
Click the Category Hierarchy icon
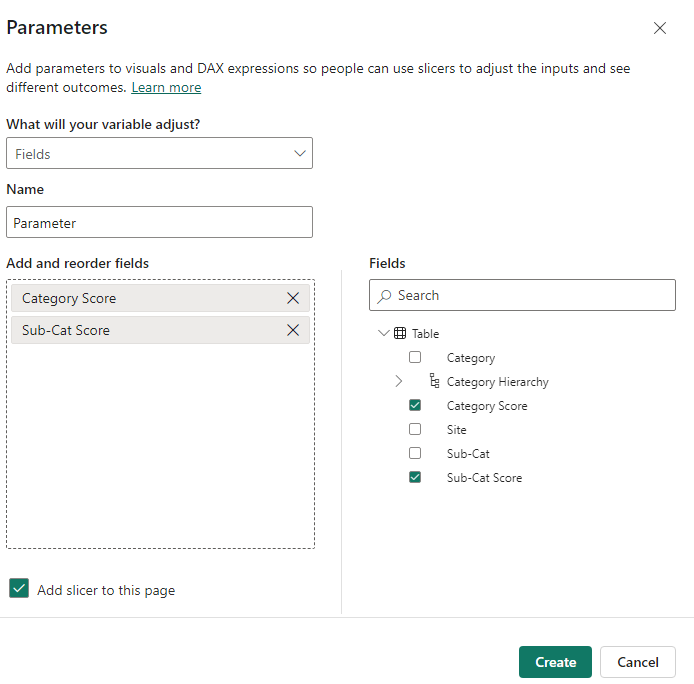[x=435, y=381]
